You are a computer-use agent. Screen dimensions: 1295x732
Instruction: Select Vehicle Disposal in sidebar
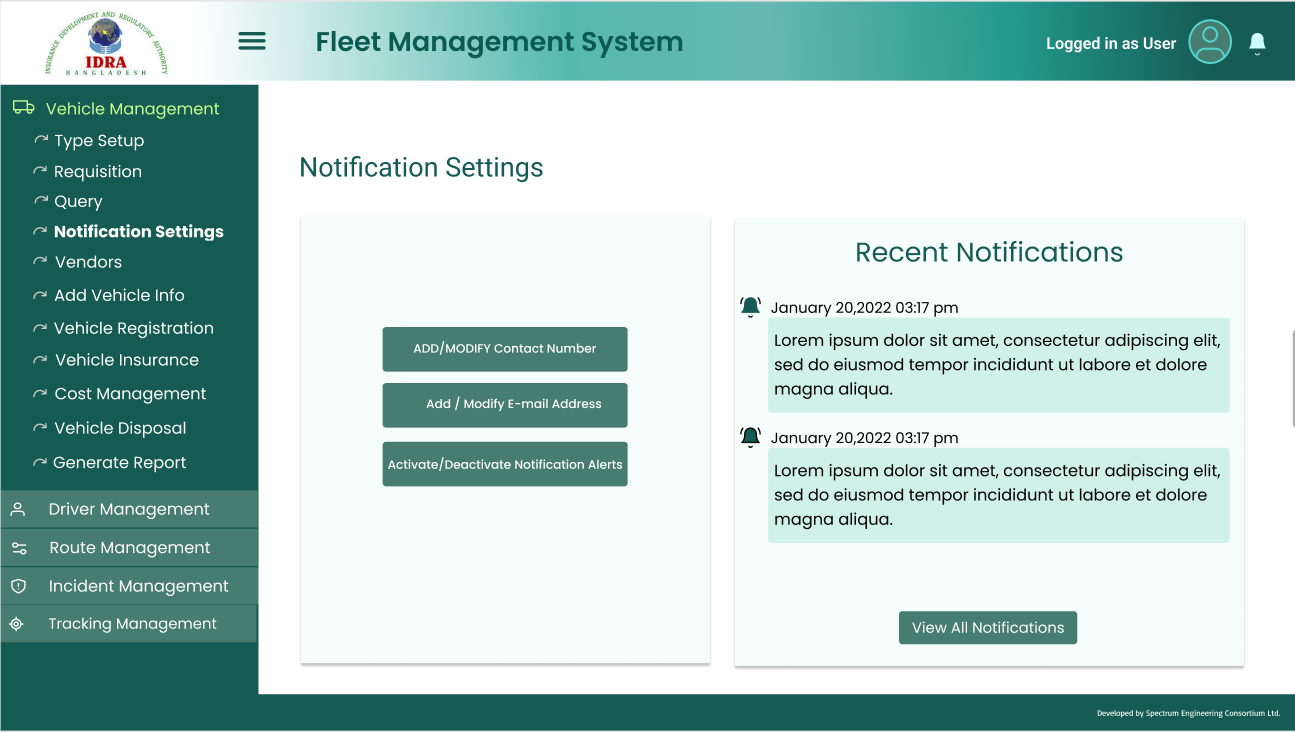pos(120,427)
